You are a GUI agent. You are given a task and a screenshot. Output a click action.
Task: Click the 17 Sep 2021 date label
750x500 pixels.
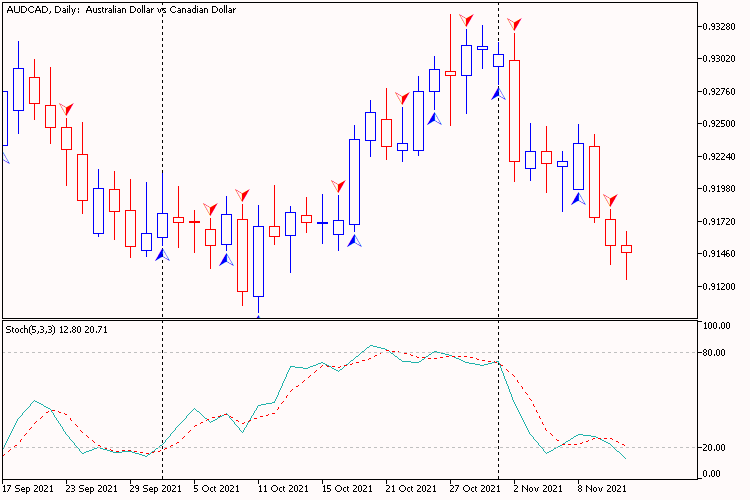click(x=28, y=489)
